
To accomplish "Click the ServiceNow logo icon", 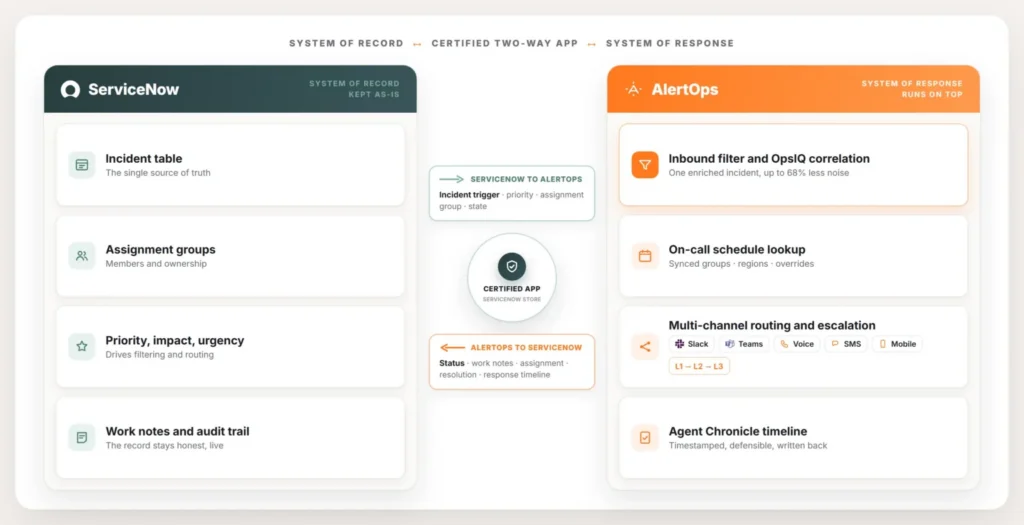I will tap(71, 89).
